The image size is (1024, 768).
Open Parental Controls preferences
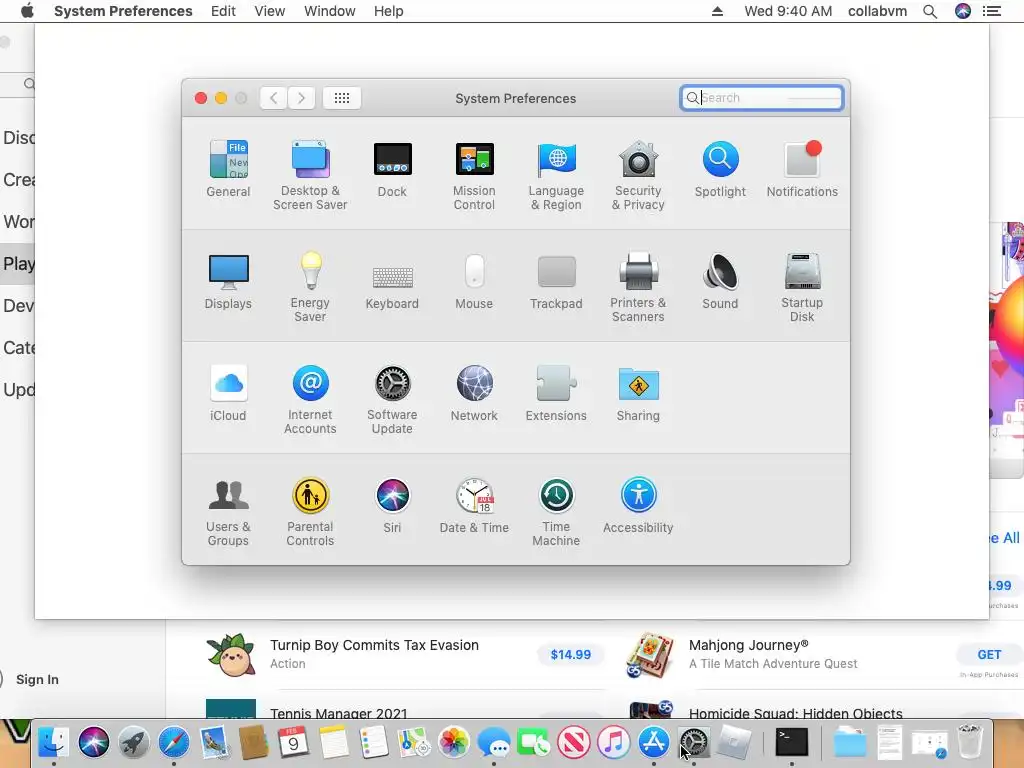tap(310, 511)
